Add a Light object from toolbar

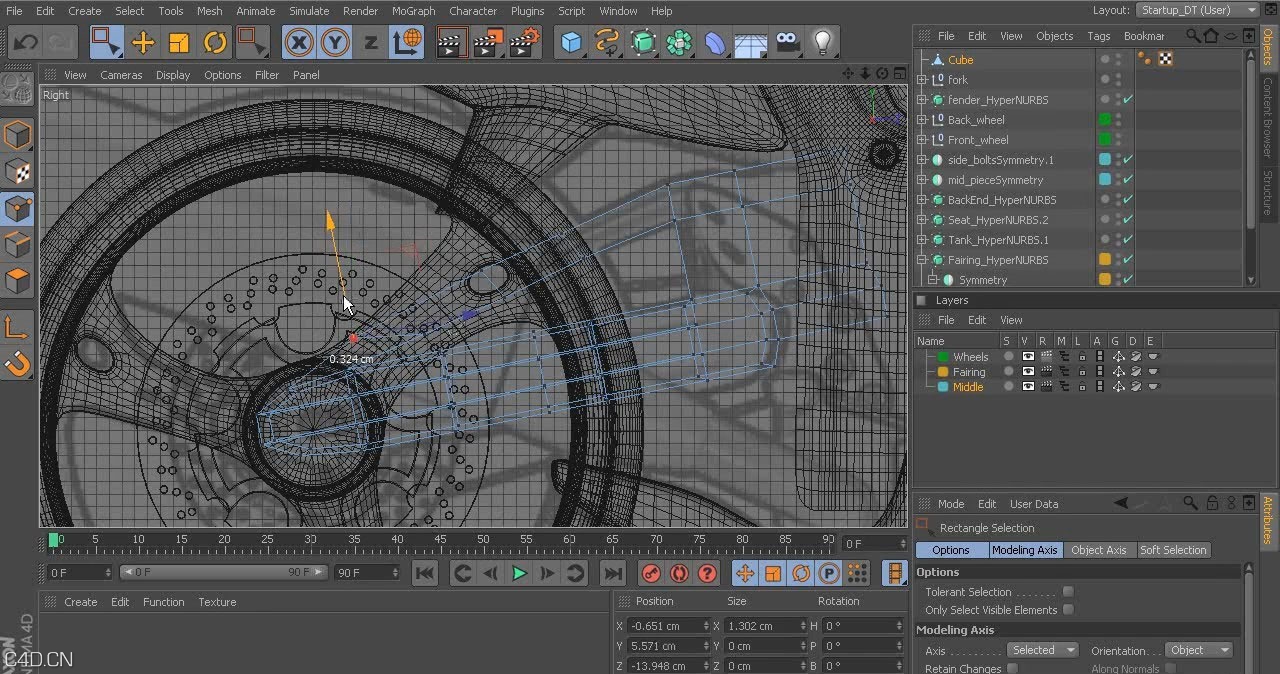822,42
